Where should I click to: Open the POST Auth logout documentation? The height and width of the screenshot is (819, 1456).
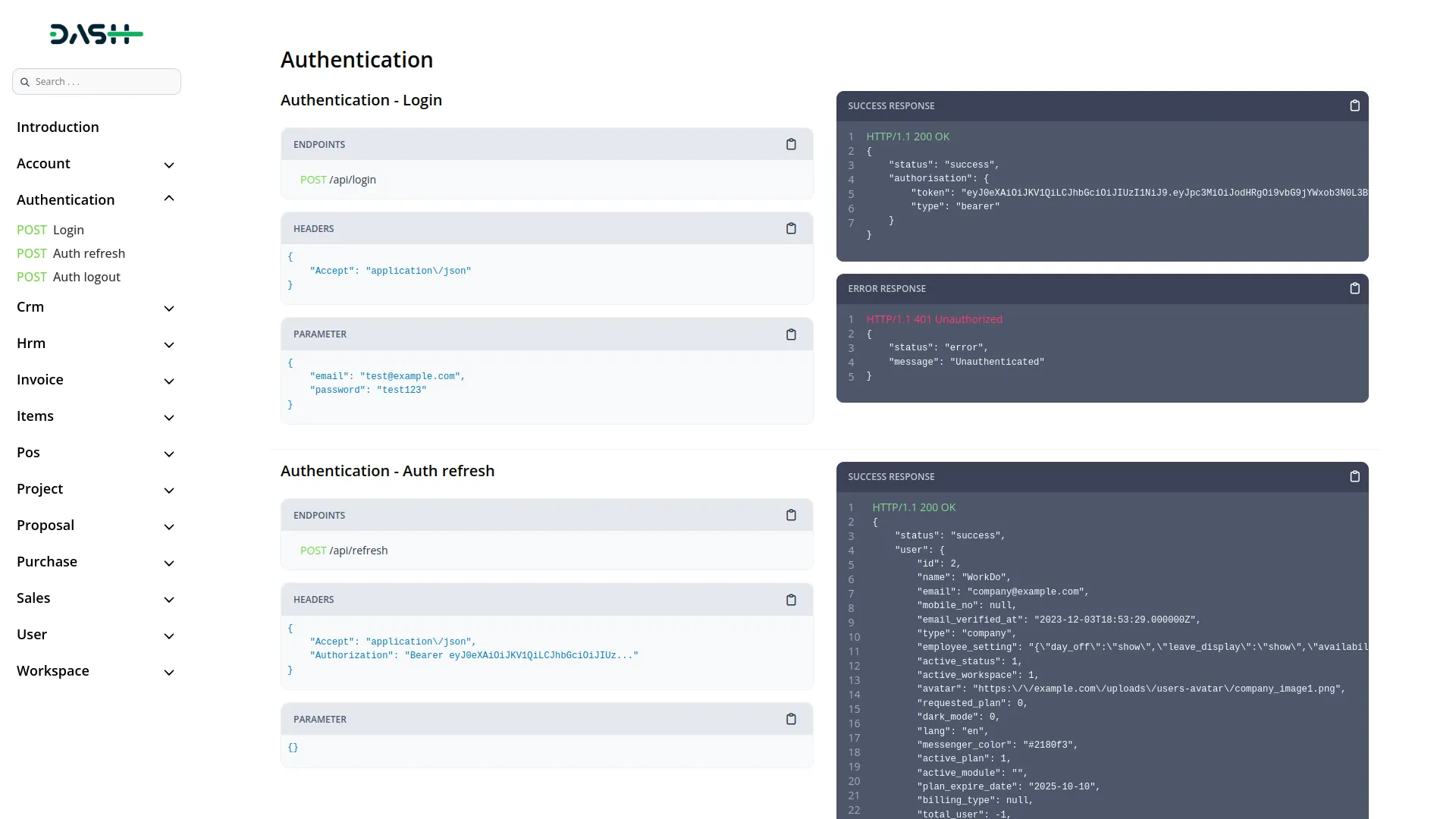pos(68,277)
